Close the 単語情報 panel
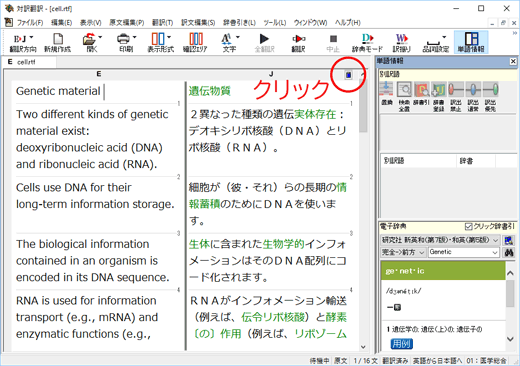This screenshot has width=520, height=366. (513, 61)
